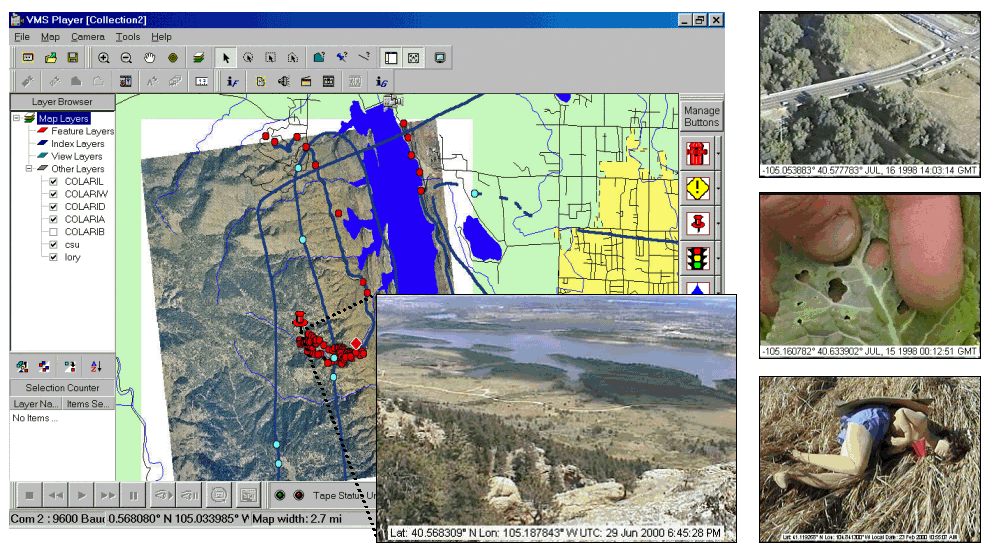The height and width of the screenshot is (554, 989).
Task: Click the A-Z sort layers icon
Action: (x=96, y=366)
